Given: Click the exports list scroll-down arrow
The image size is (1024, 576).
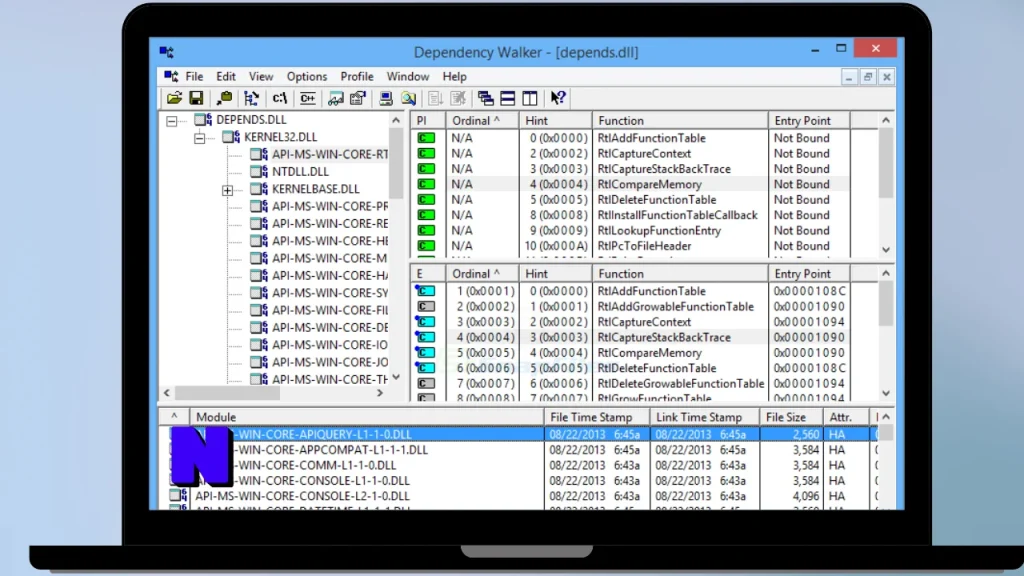Looking at the screenshot, I should [886, 393].
